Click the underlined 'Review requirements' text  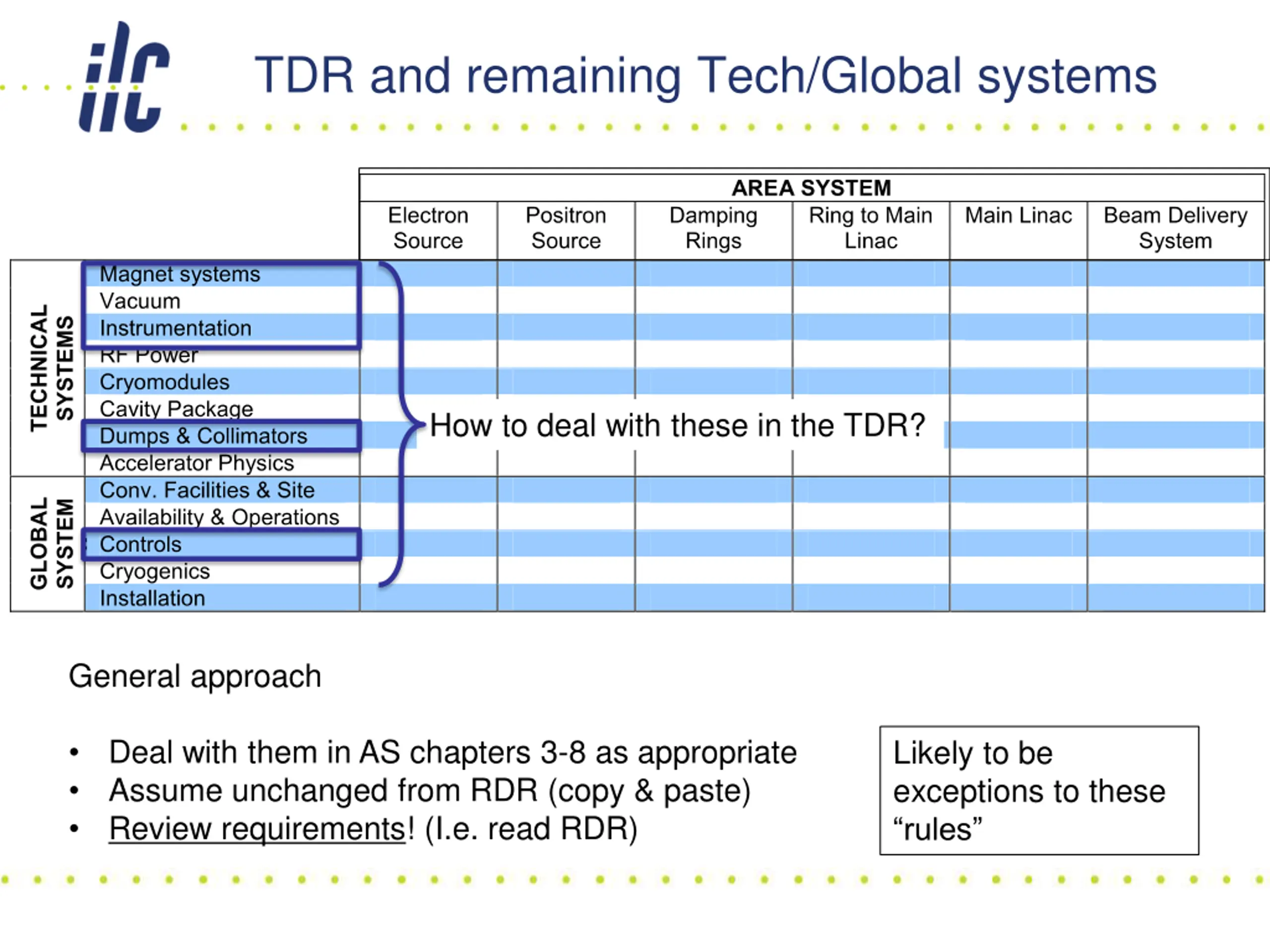258,830
